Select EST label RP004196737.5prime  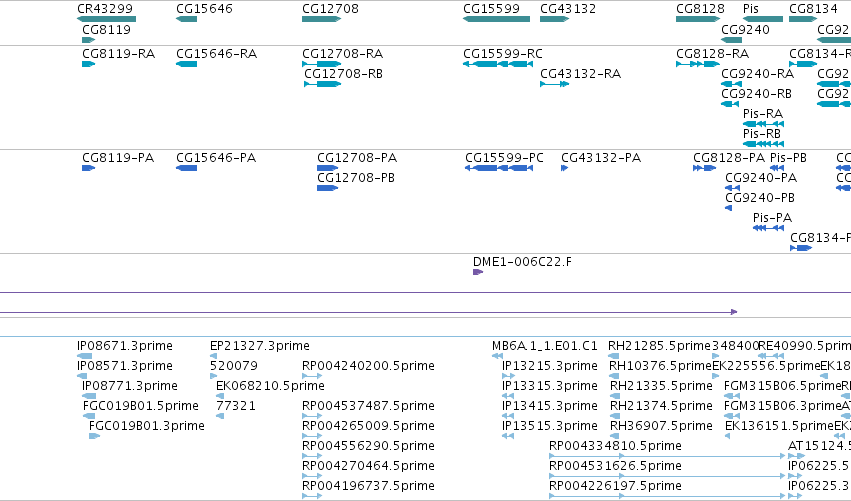(368, 487)
